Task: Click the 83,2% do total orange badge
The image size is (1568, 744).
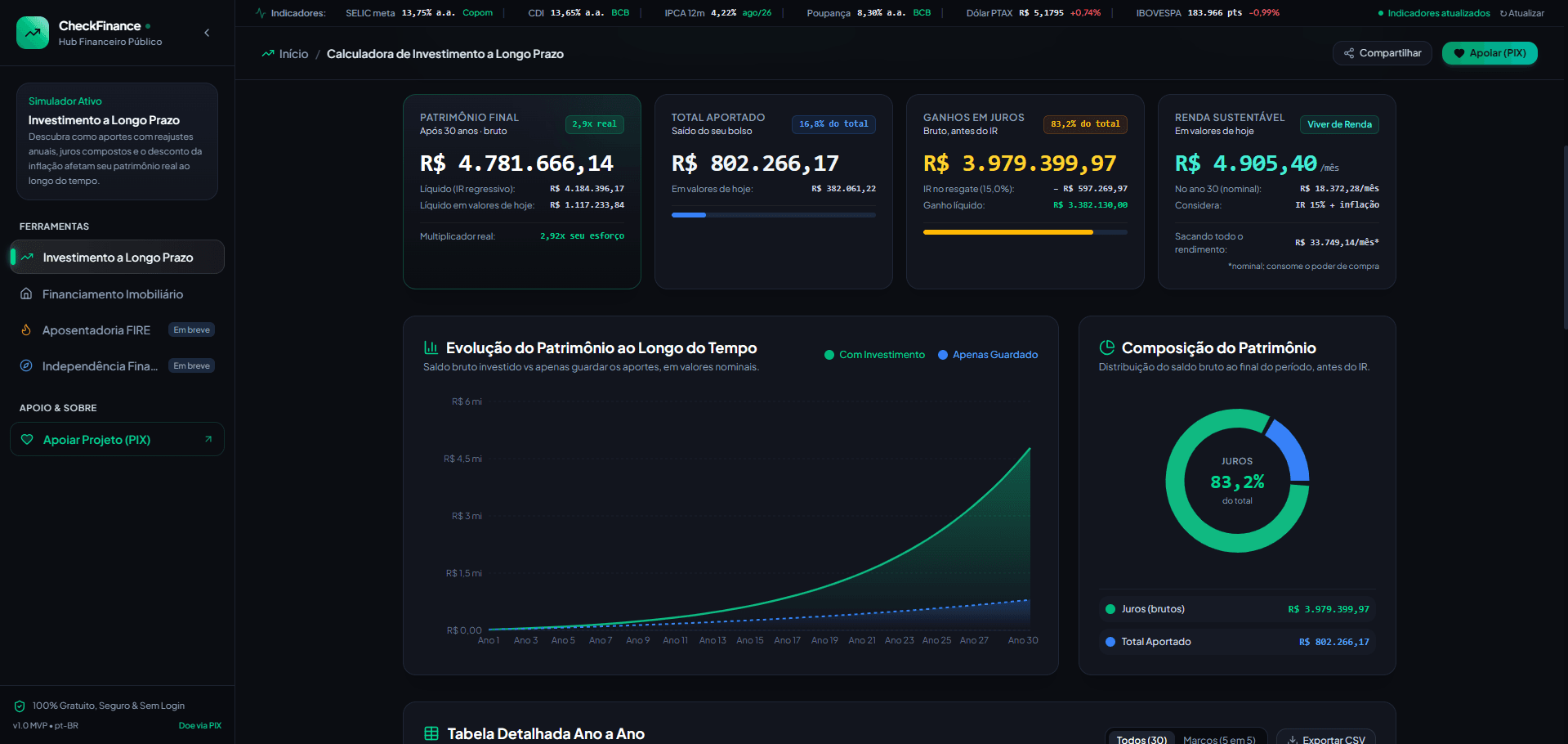Action: point(1085,124)
